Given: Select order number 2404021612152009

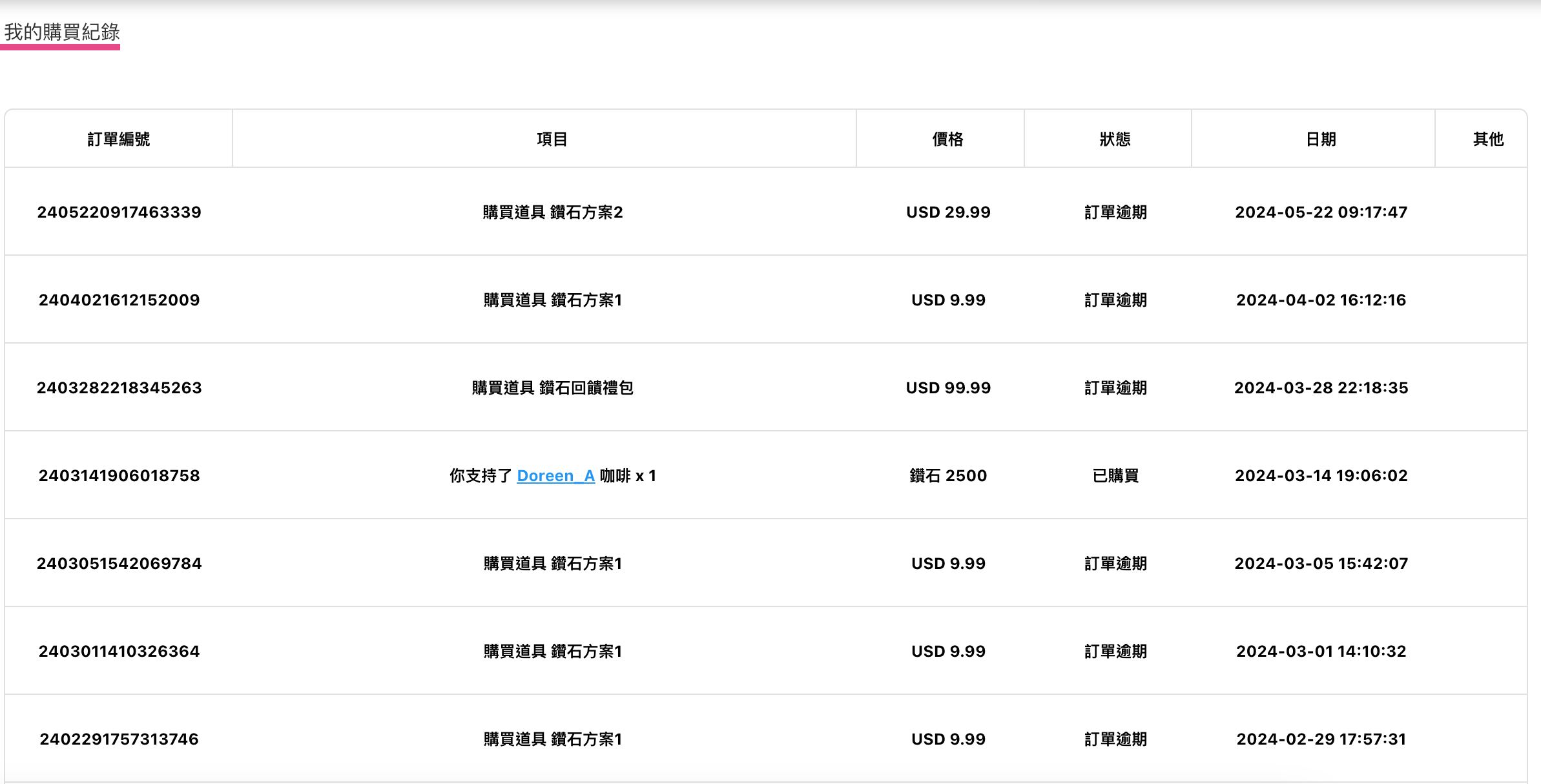Looking at the screenshot, I should point(119,300).
